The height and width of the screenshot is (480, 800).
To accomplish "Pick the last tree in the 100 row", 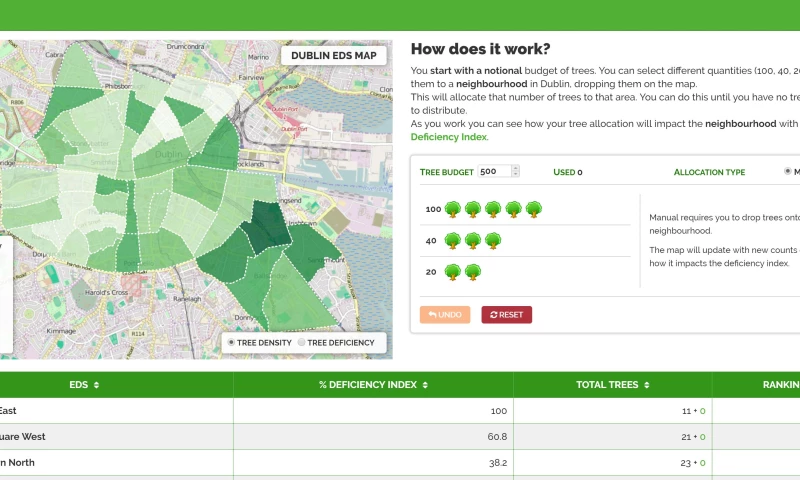I will click(534, 210).
